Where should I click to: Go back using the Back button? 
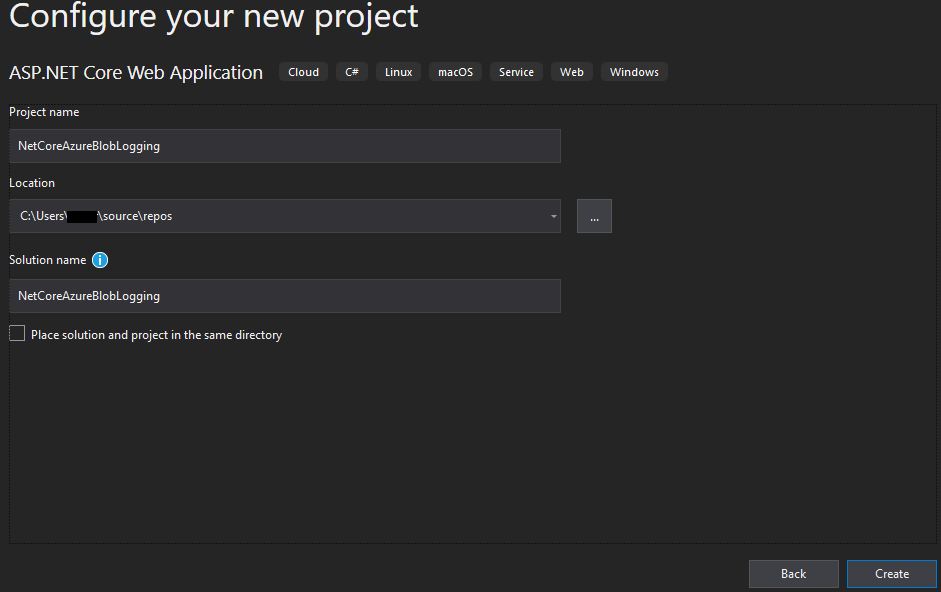click(x=793, y=574)
